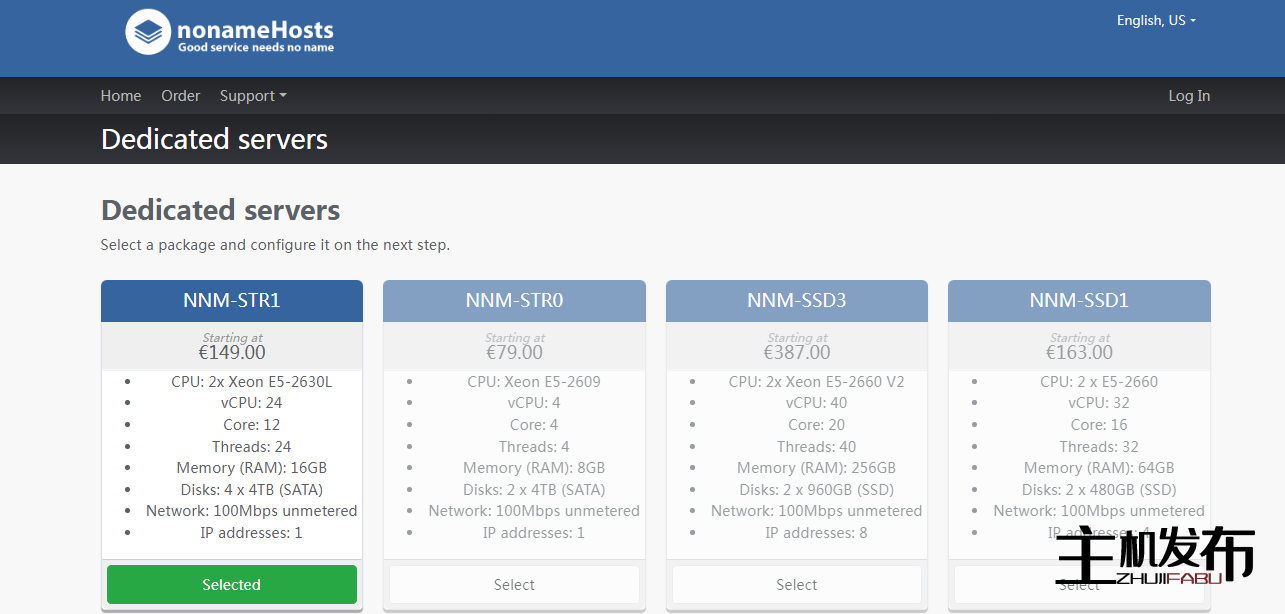Click the NNM-SSD1 package header

1079,300
